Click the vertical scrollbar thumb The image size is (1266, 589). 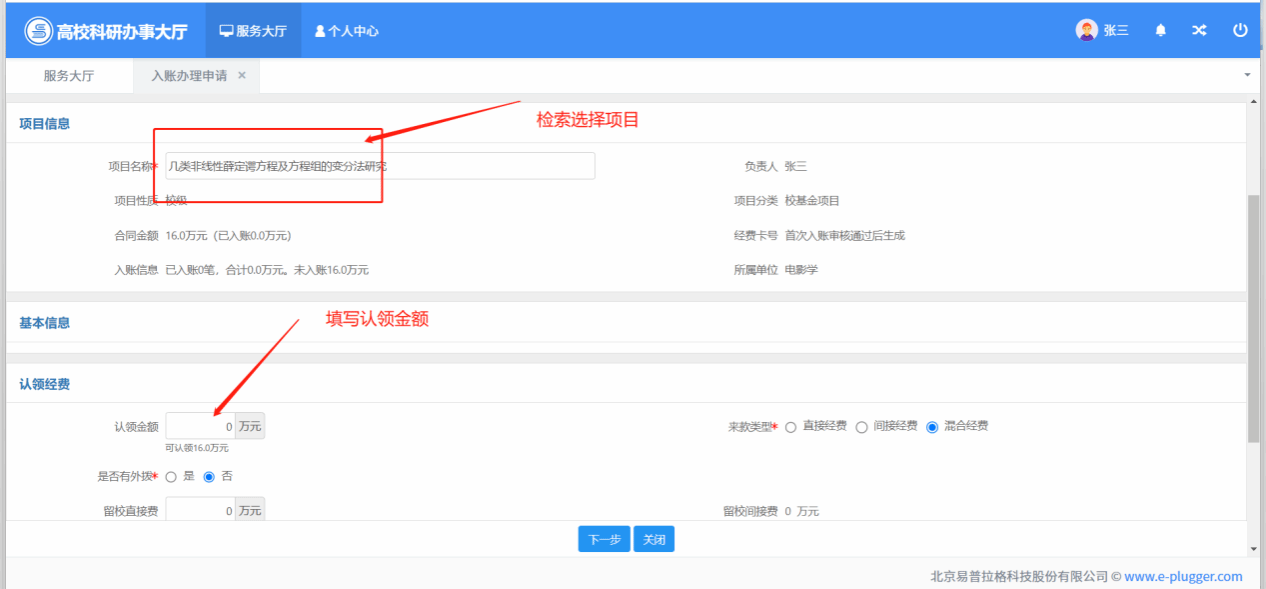1253,317
